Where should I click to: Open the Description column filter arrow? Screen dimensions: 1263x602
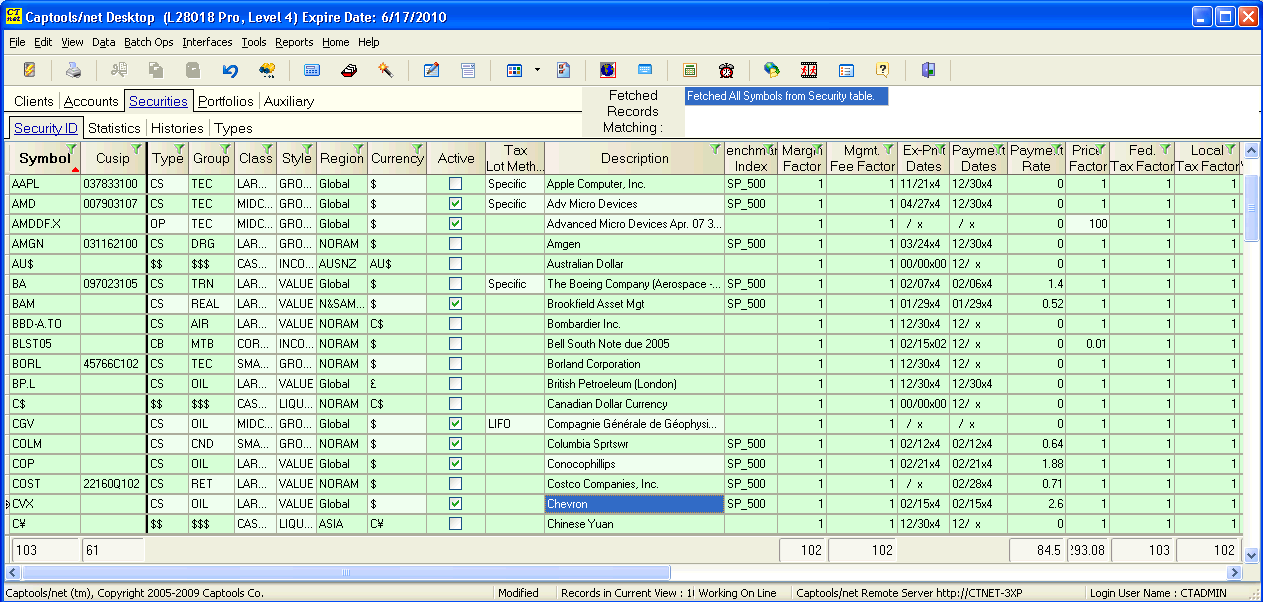[716, 146]
